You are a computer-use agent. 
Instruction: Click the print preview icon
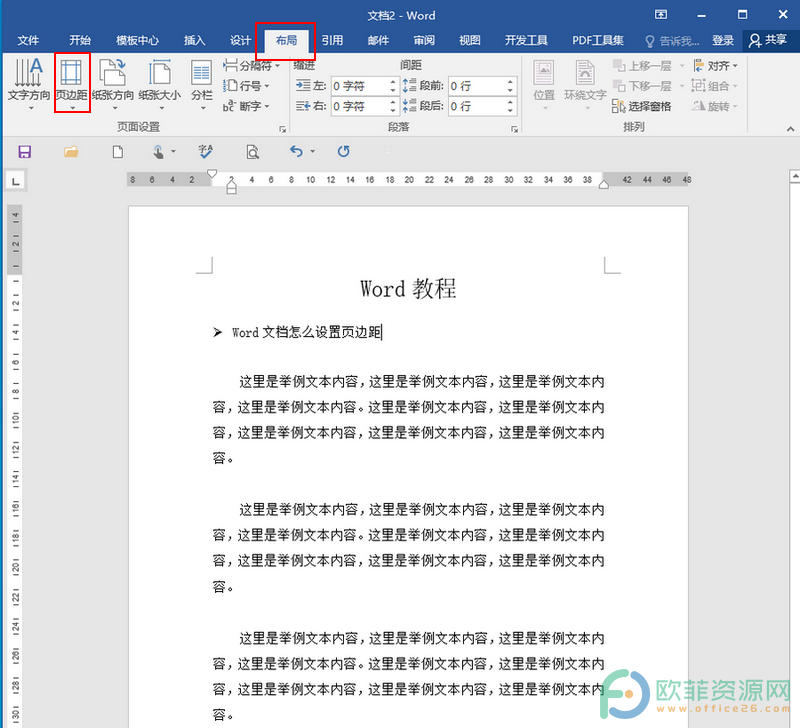click(253, 152)
